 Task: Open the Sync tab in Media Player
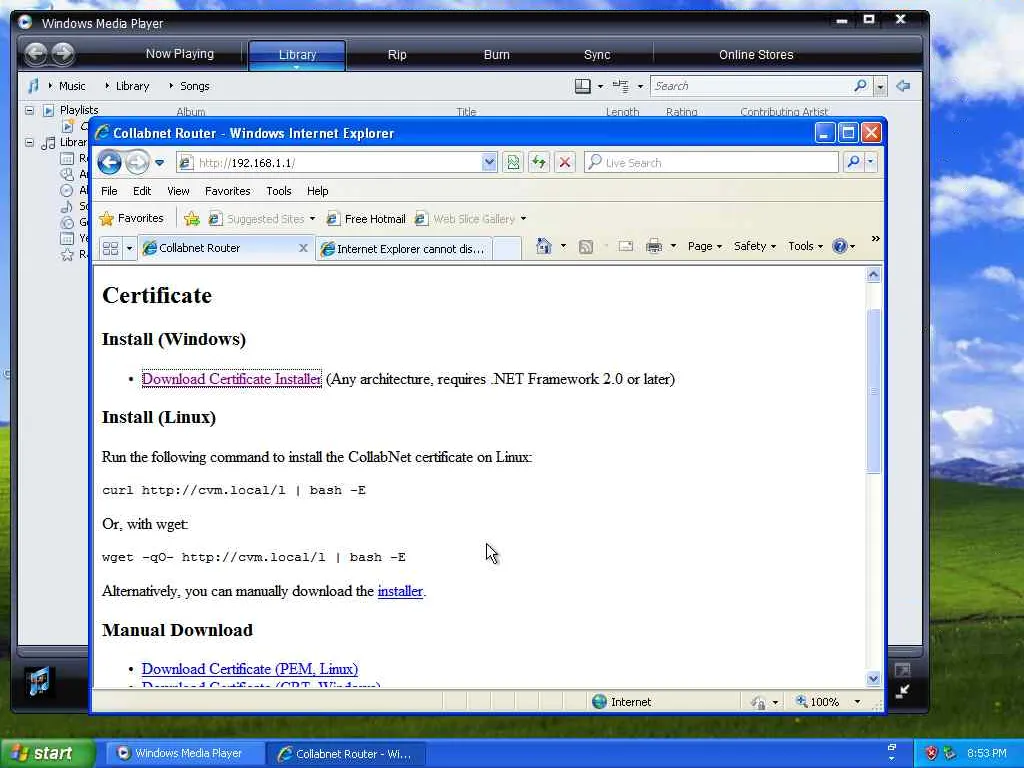(597, 55)
